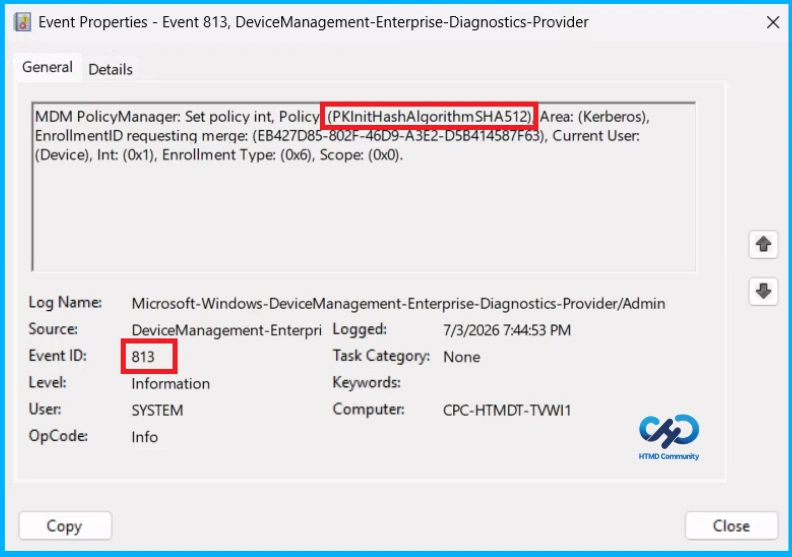Click inside the event description text box
The image size is (792, 557).
tap(364, 187)
